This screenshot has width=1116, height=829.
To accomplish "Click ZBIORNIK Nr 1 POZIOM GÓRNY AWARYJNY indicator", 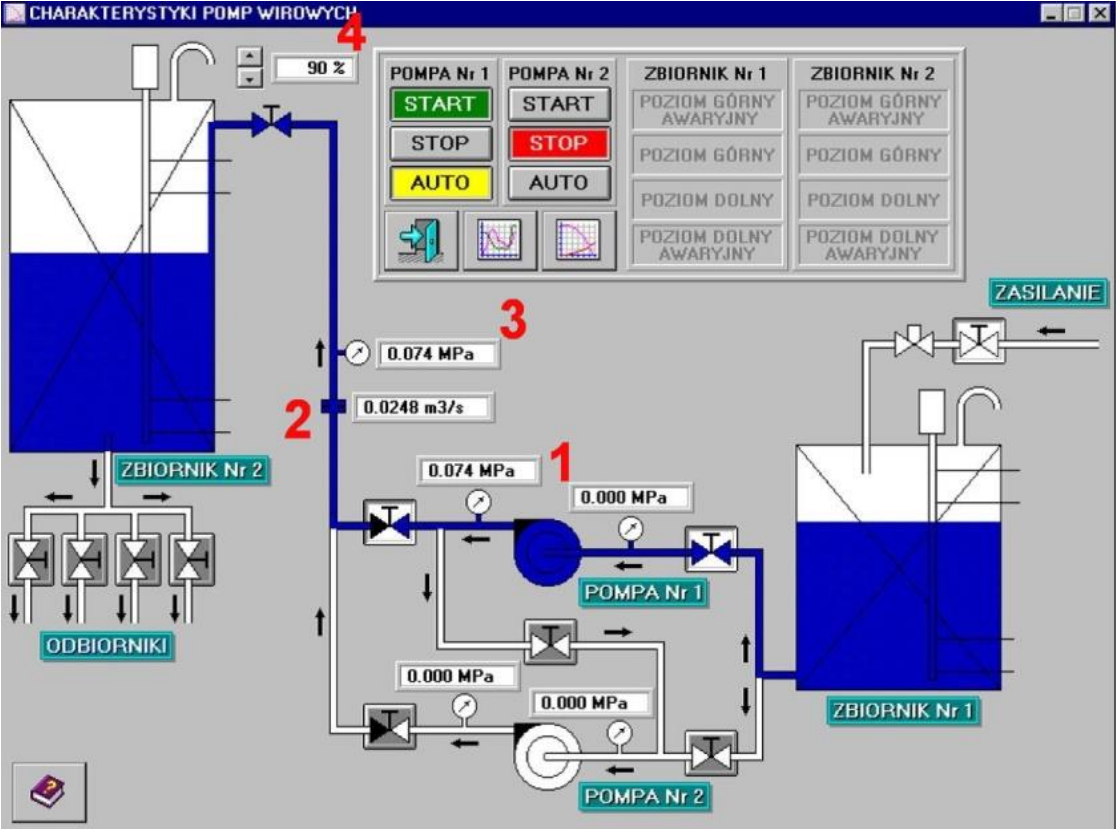I will (707, 110).
